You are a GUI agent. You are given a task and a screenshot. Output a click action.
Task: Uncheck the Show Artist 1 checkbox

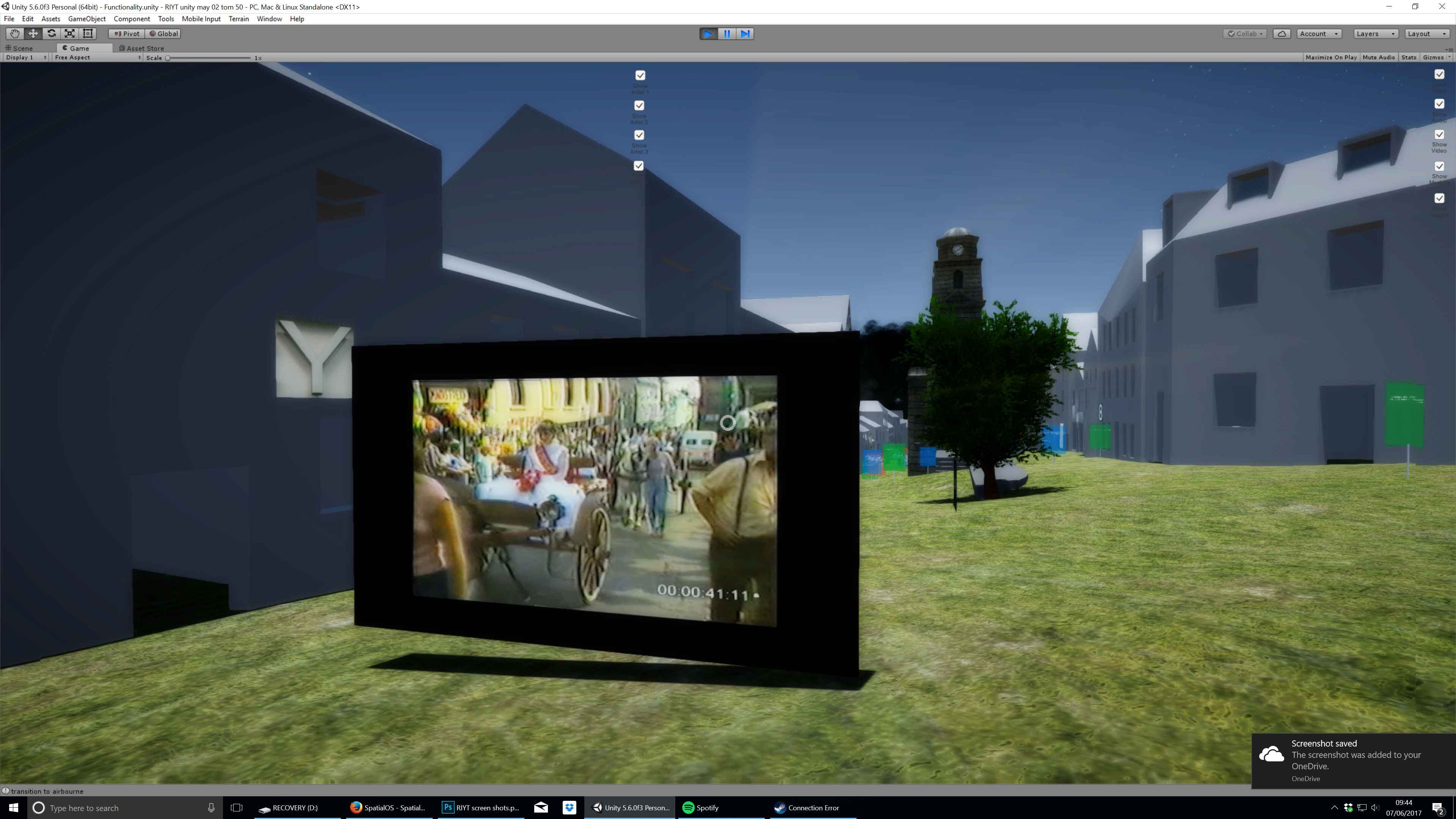640,75
